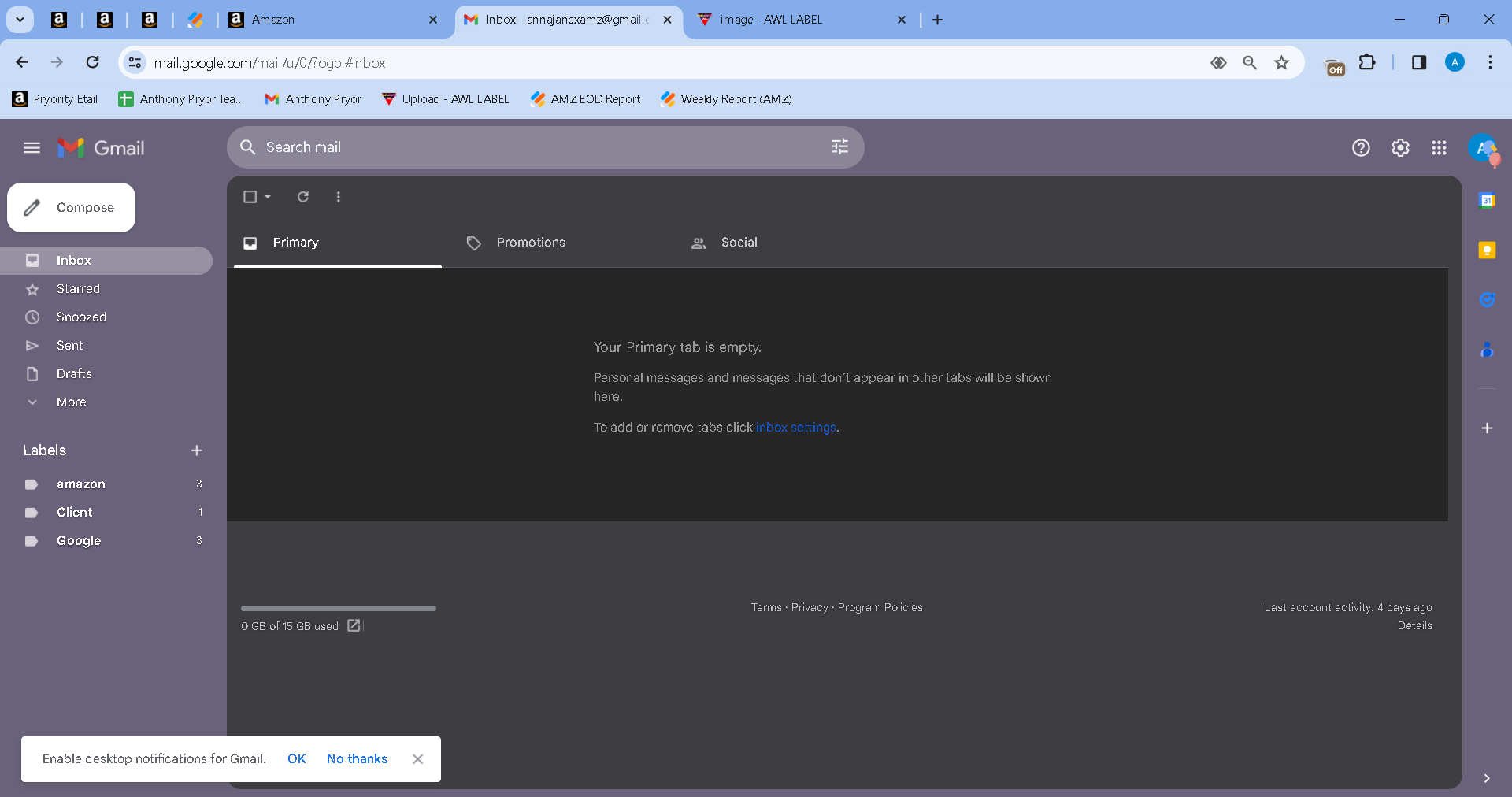
Task: Open account activity Details link
Action: tap(1414, 625)
